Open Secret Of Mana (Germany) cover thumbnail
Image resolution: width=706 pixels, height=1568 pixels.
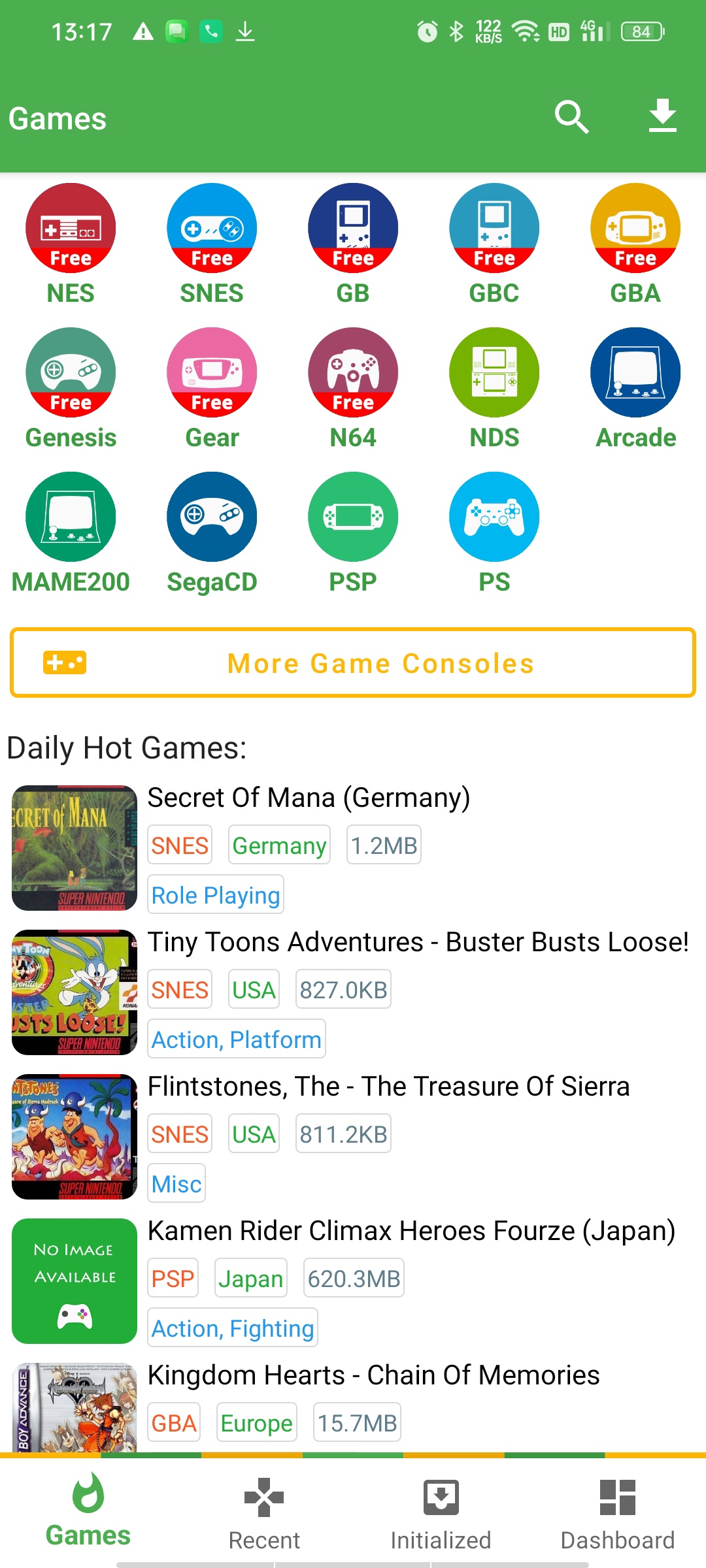point(75,848)
